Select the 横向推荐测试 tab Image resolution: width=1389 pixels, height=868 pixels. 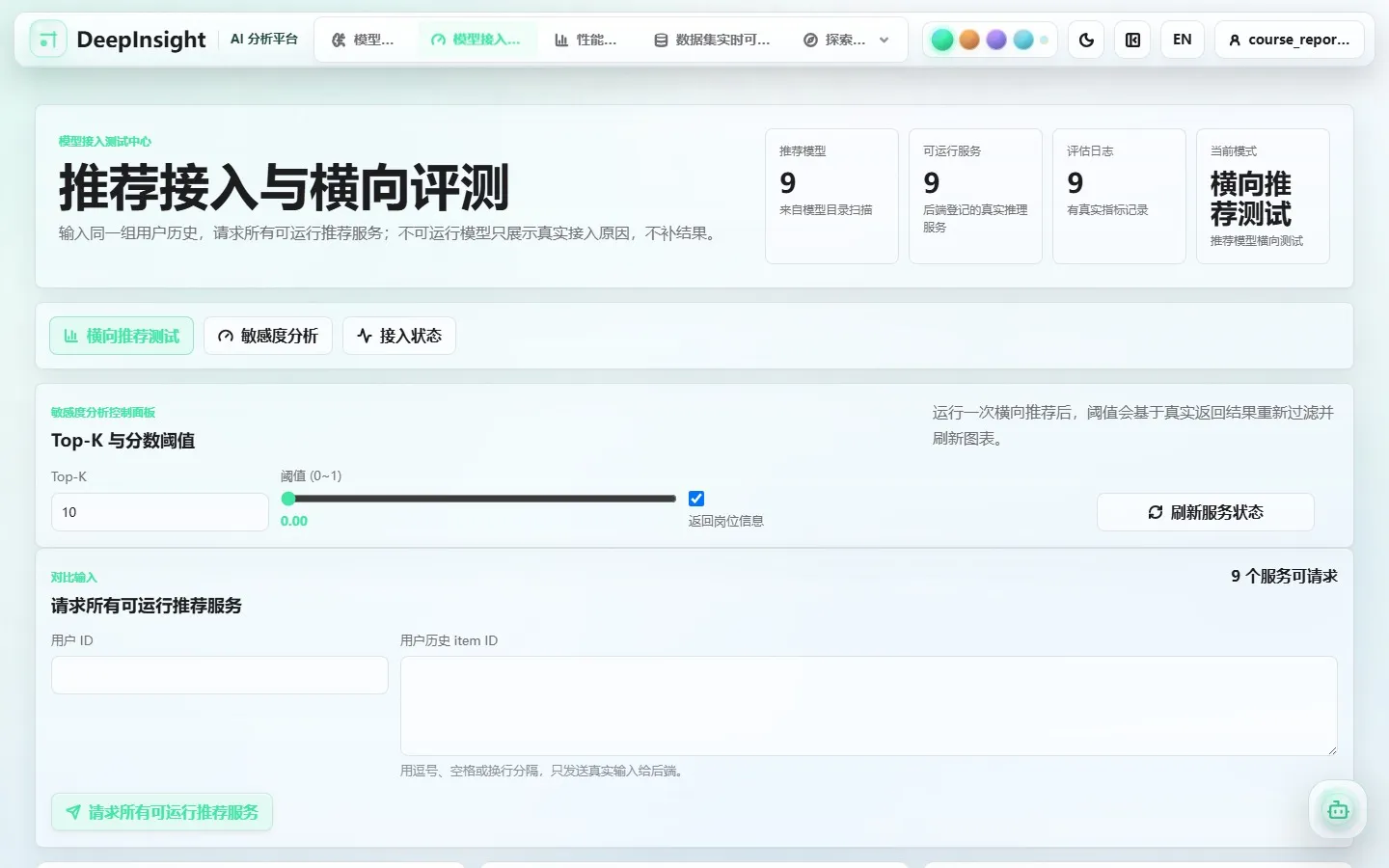click(x=122, y=336)
